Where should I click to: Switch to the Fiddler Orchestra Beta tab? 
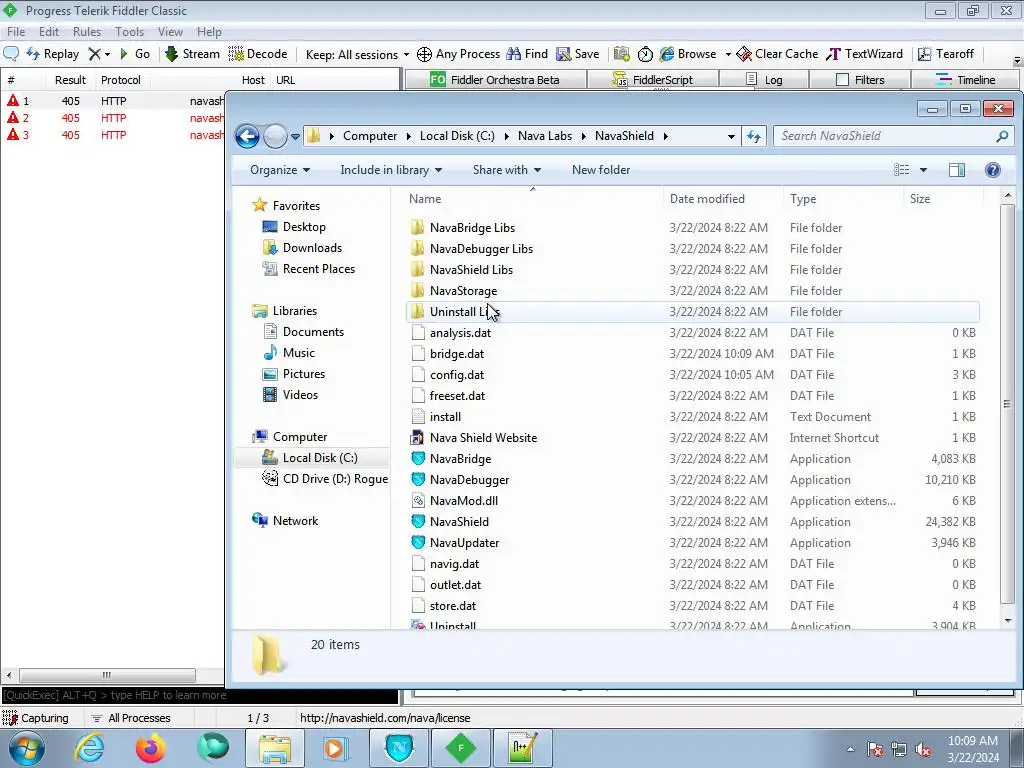click(x=495, y=80)
